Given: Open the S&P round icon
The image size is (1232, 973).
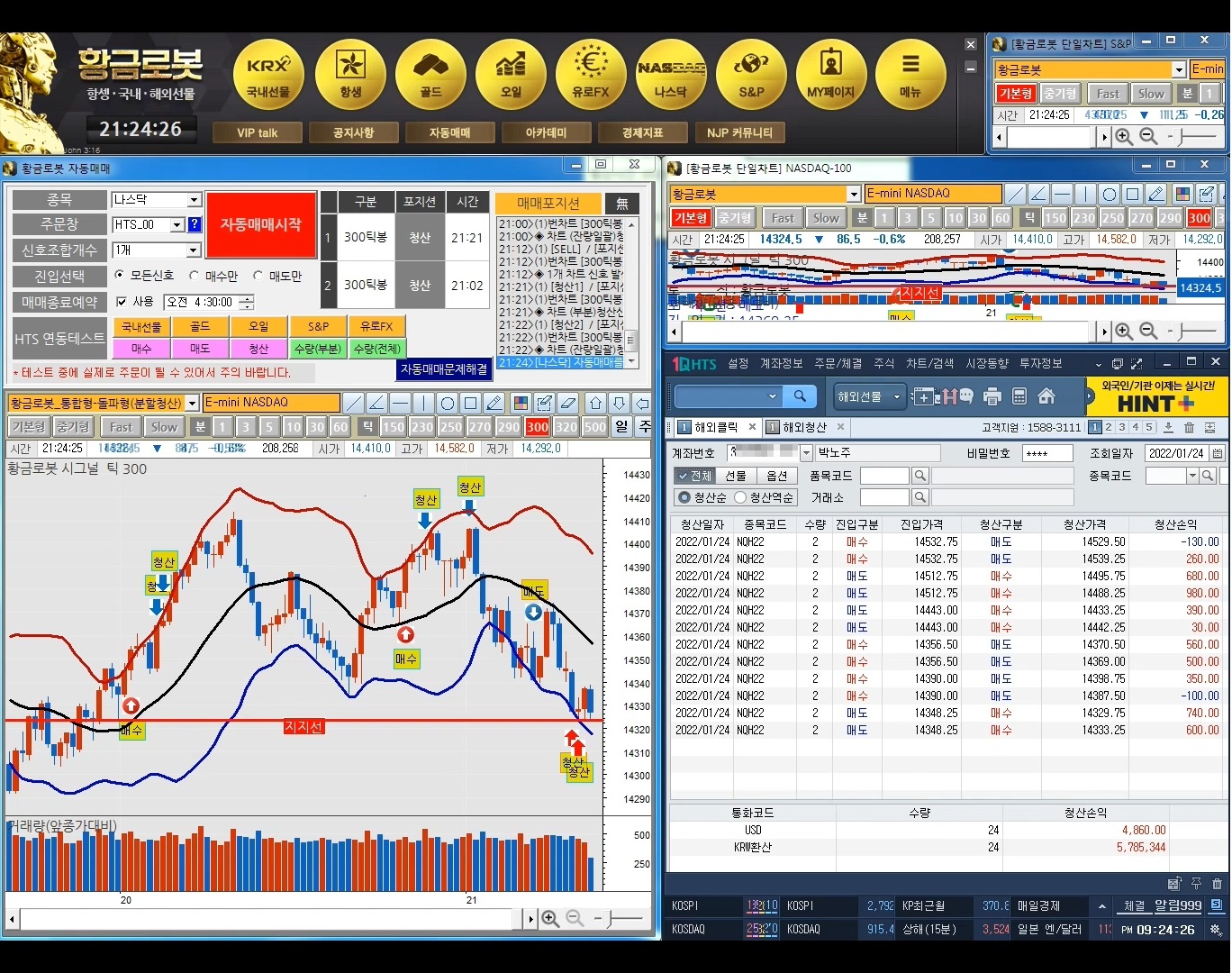Looking at the screenshot, I should coord(751,75).
